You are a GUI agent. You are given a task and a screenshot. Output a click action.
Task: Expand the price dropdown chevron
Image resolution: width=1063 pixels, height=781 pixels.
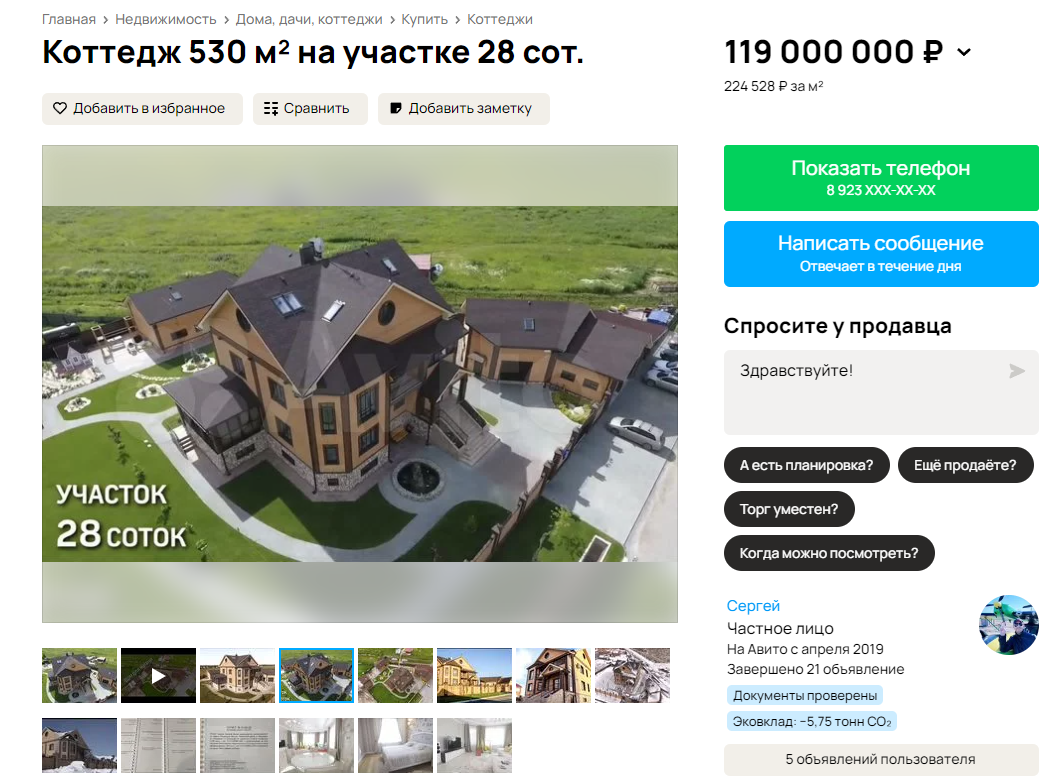pyautogui.click(x=964, y=52)
